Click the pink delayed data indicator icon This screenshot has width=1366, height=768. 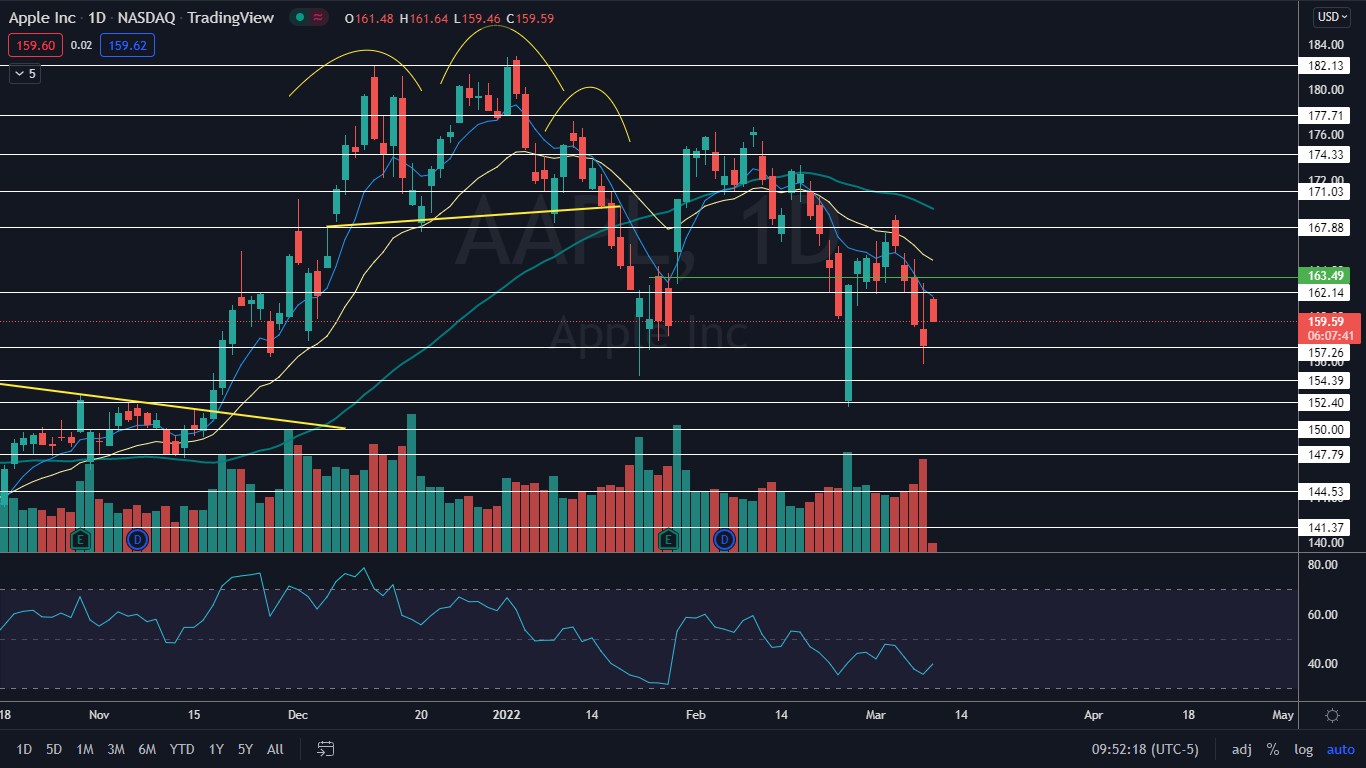319,18
